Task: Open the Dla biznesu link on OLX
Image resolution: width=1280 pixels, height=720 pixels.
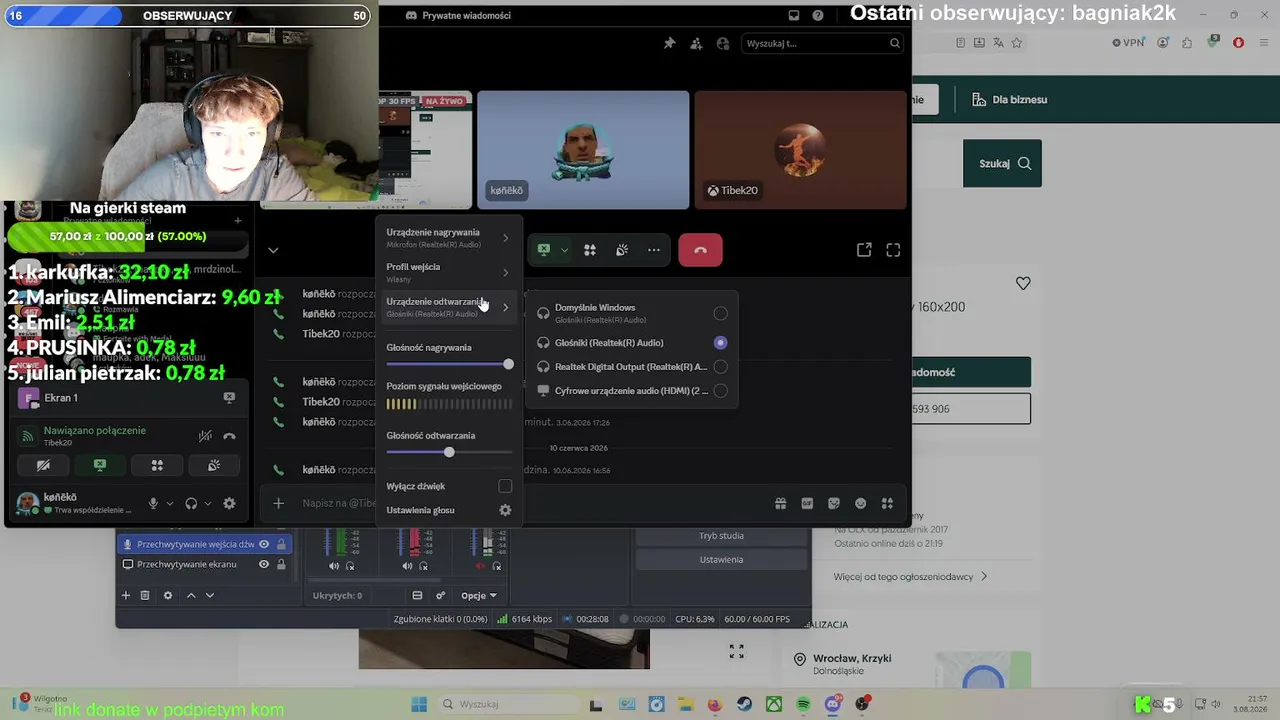Action: (1009, 100)
